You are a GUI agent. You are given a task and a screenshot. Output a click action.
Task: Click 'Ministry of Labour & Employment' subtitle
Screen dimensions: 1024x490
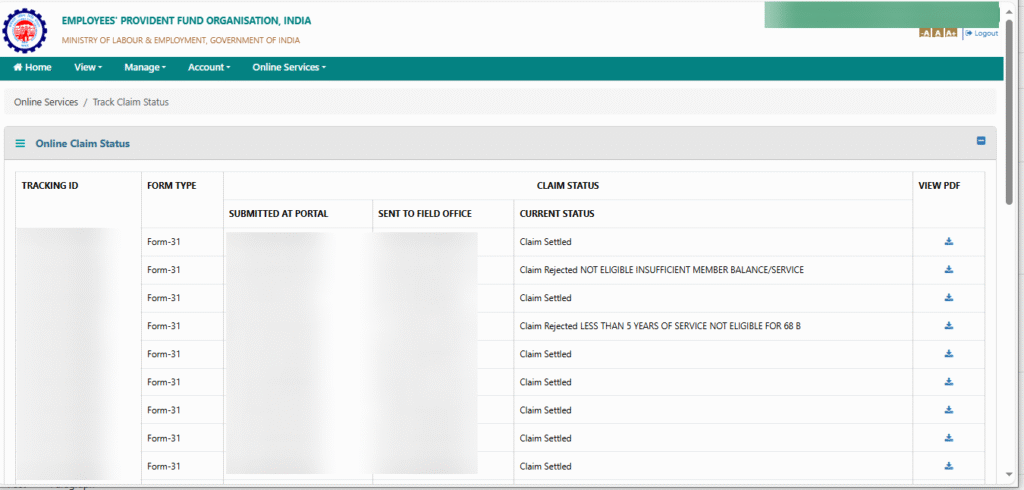[x=181, y=41]
